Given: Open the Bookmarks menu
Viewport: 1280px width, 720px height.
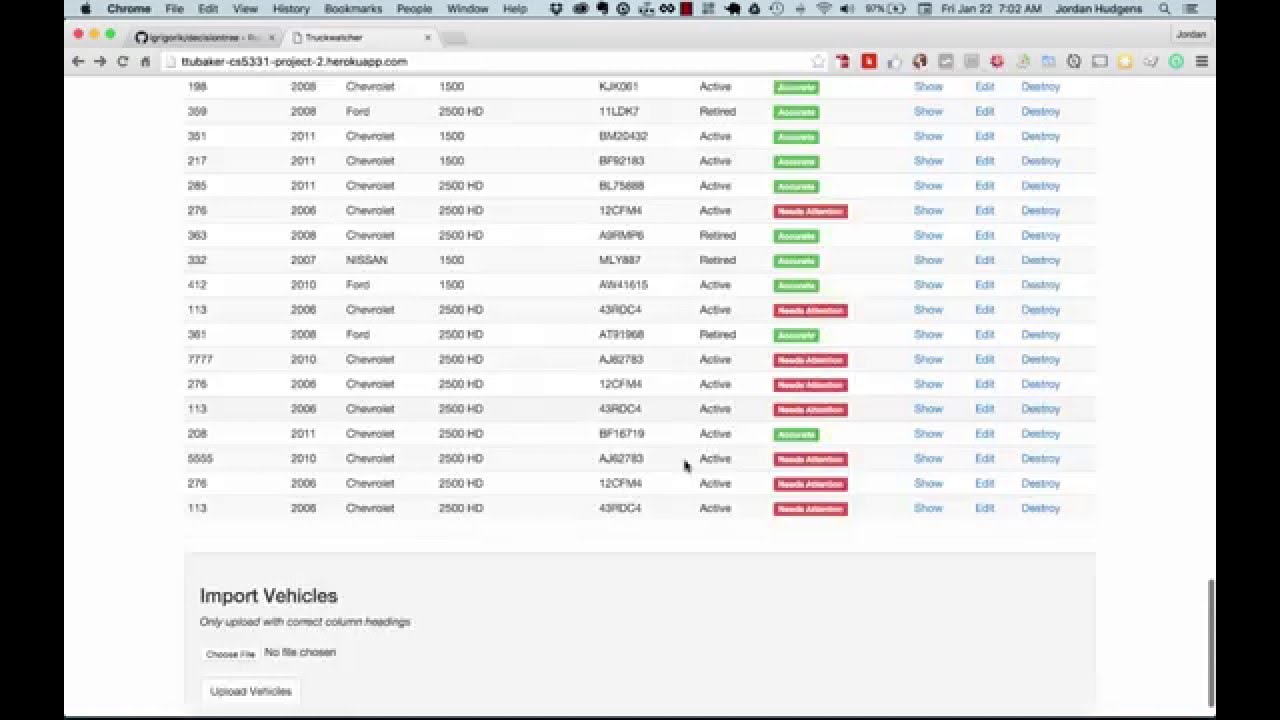Looking at the screenshot, I should point(353,9).
